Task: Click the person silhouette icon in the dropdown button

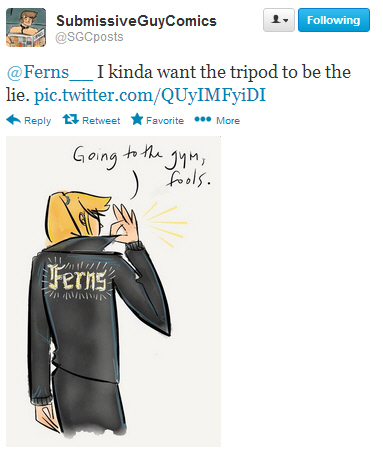Action: (x=275, y=19)
